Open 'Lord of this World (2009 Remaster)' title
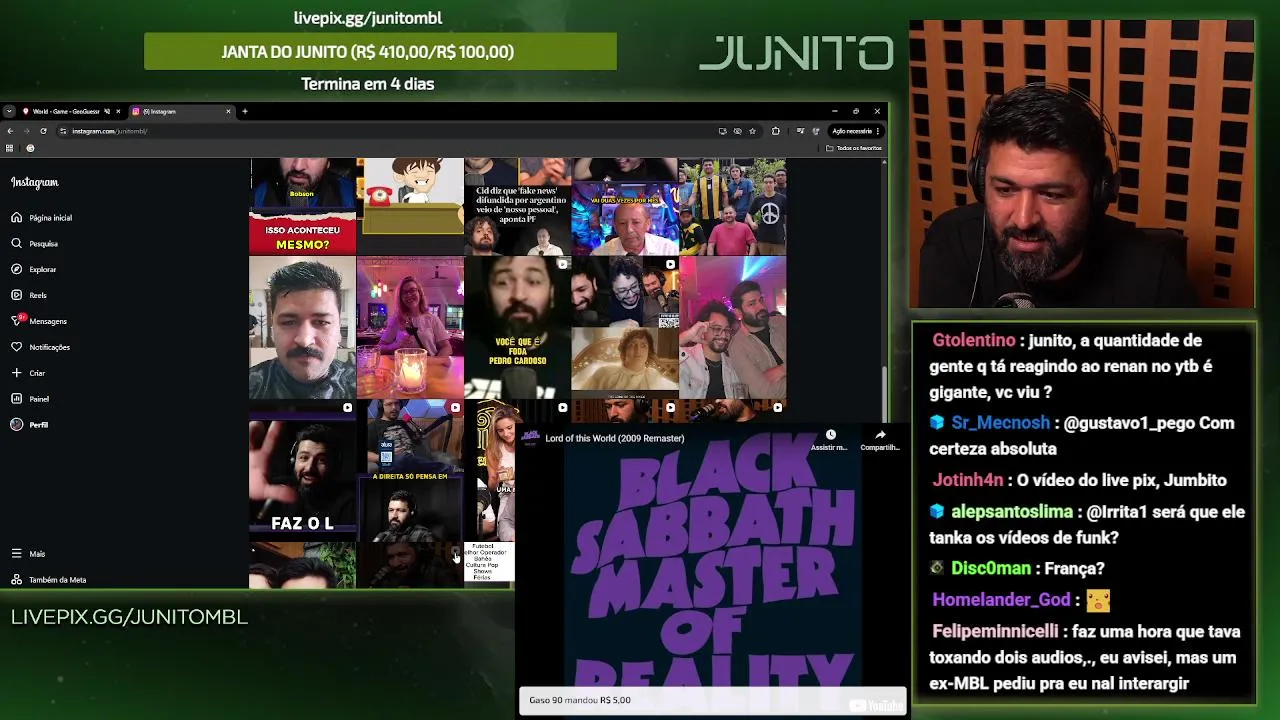The image size is (1280, 720). [x=615, y=438]
